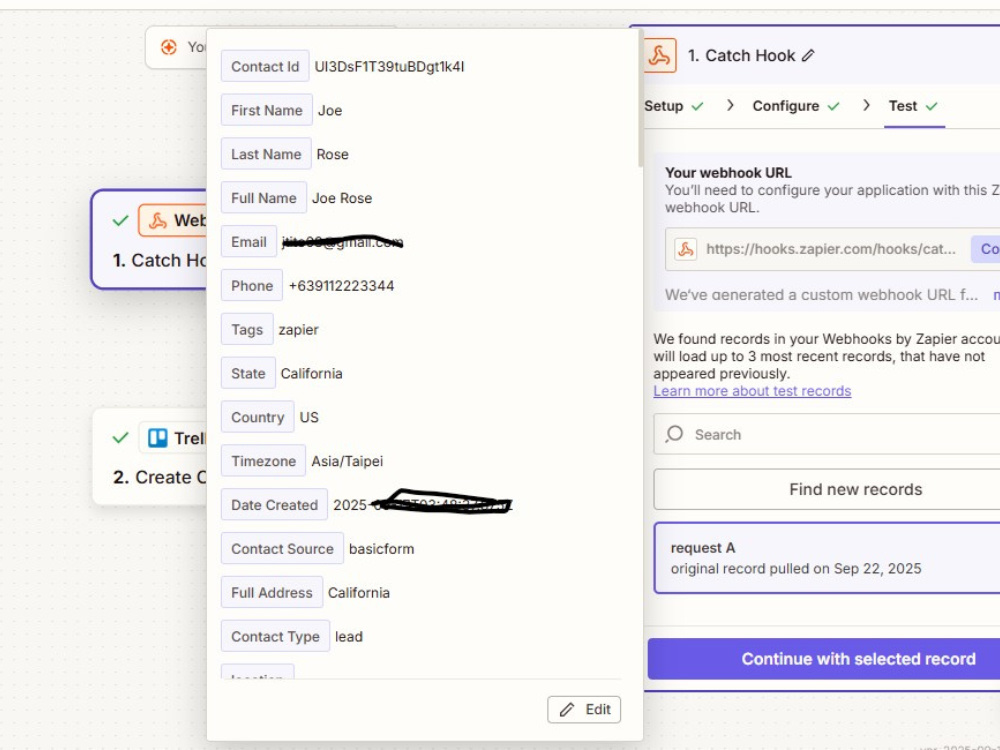This screenshot has width=1000, height=750.
Task: Click the phone number +639112223344
Action: coord(341,286)
